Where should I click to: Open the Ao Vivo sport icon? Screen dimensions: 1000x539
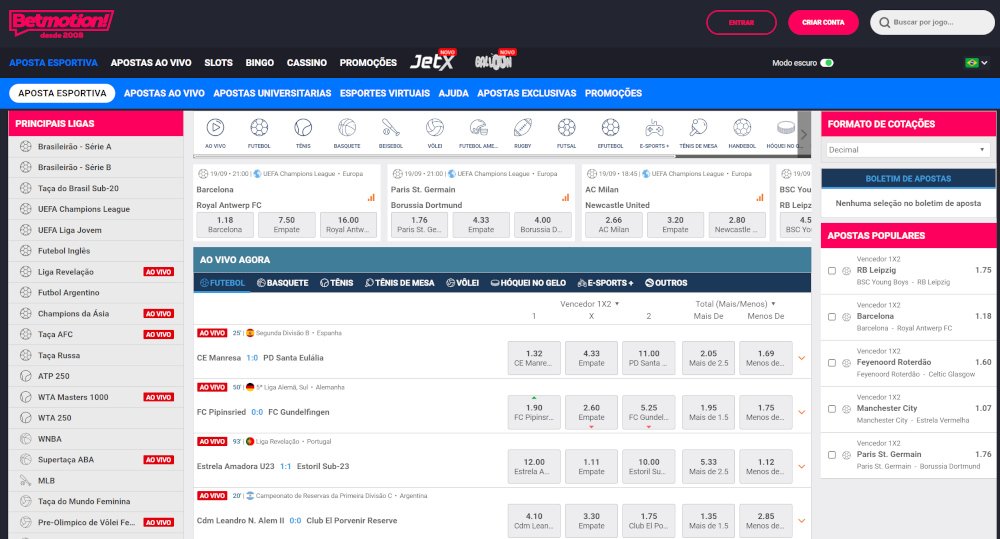[x=214, y=128]
